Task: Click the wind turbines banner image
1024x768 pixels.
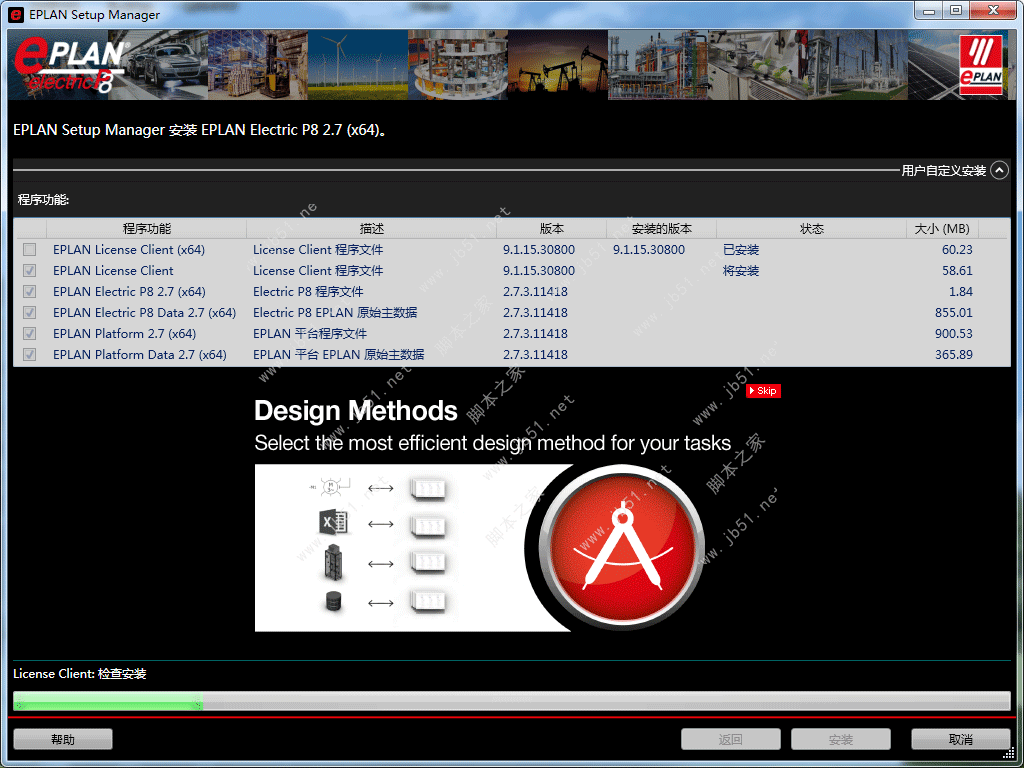Action: point(358,65)
